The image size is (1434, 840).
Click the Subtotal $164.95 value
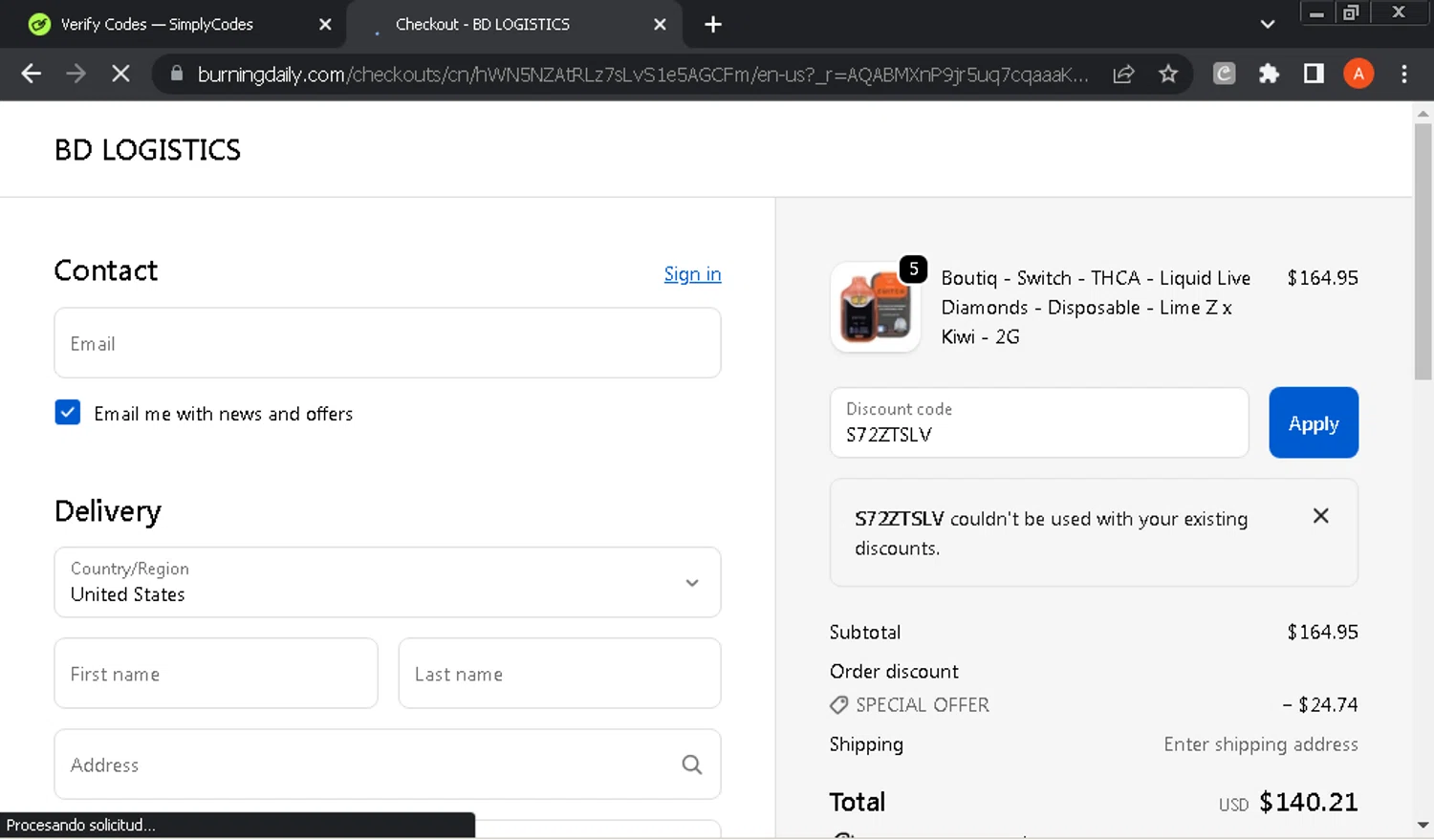[x=1322, y=632]
